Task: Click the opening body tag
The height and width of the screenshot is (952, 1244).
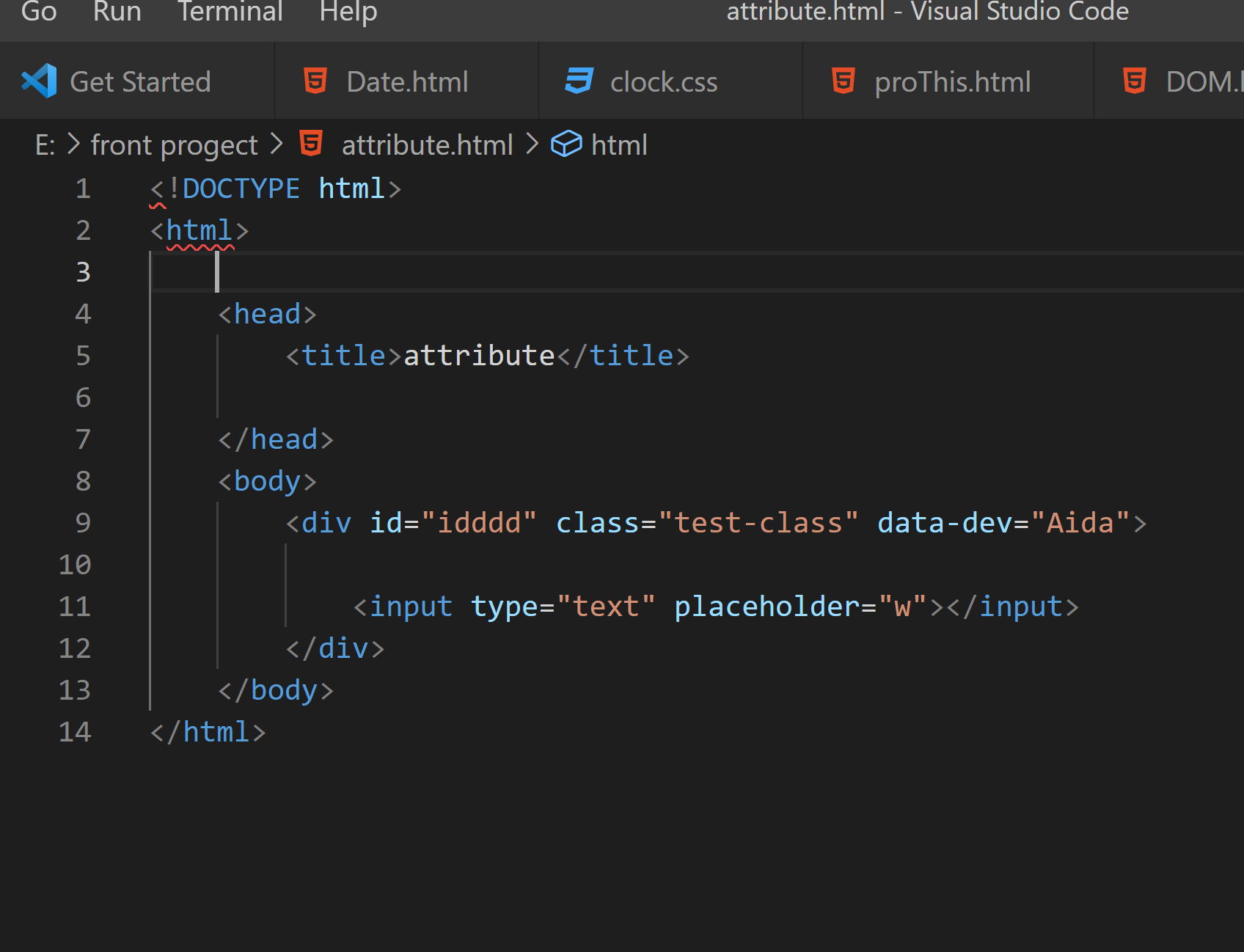Action: 267,482
